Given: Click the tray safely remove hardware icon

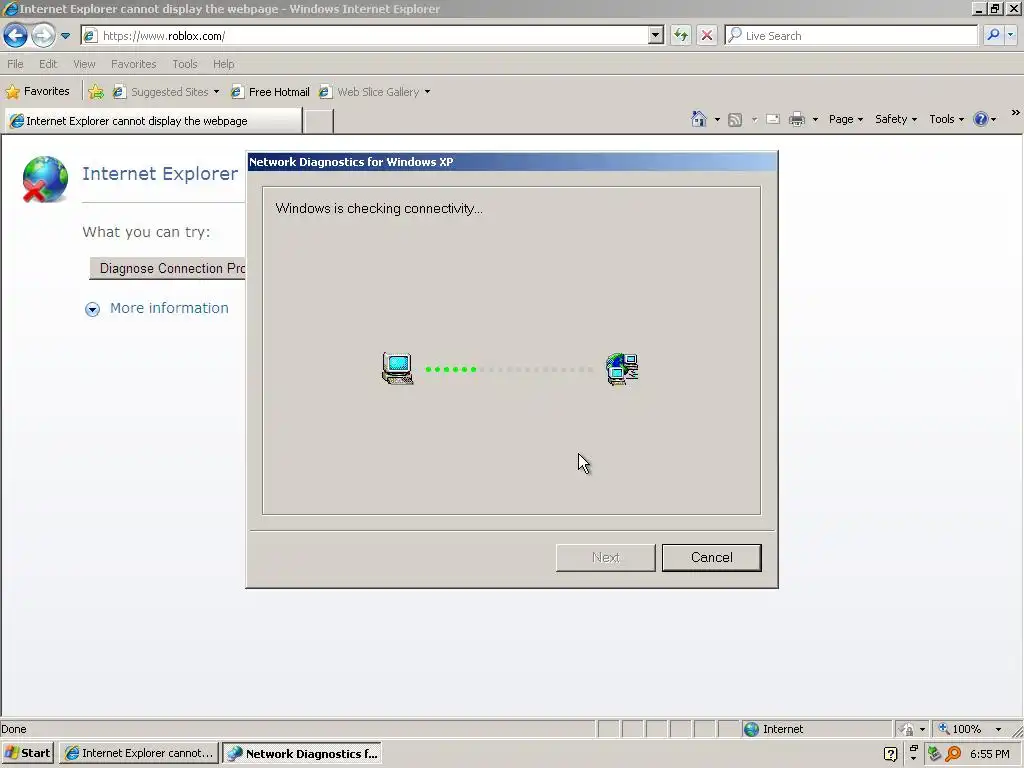Looking at the screenshot, I should coord(934,754).
